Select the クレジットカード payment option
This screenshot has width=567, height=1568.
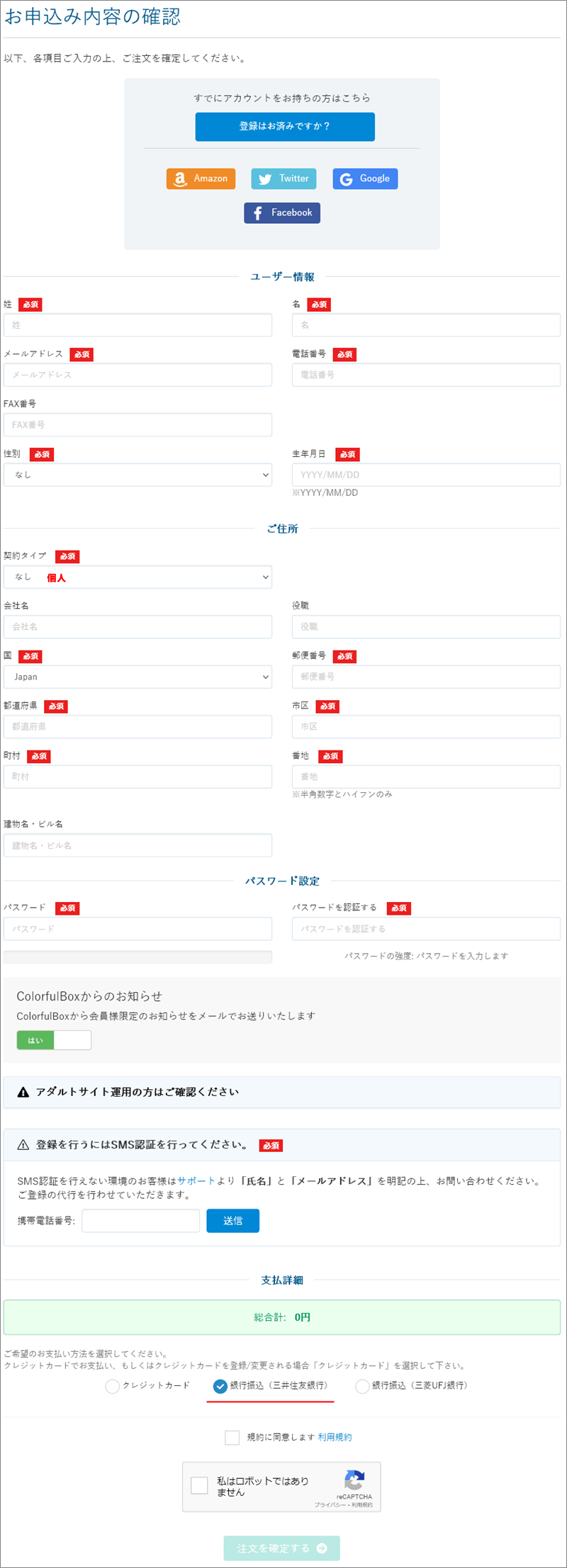(112, 1386)
